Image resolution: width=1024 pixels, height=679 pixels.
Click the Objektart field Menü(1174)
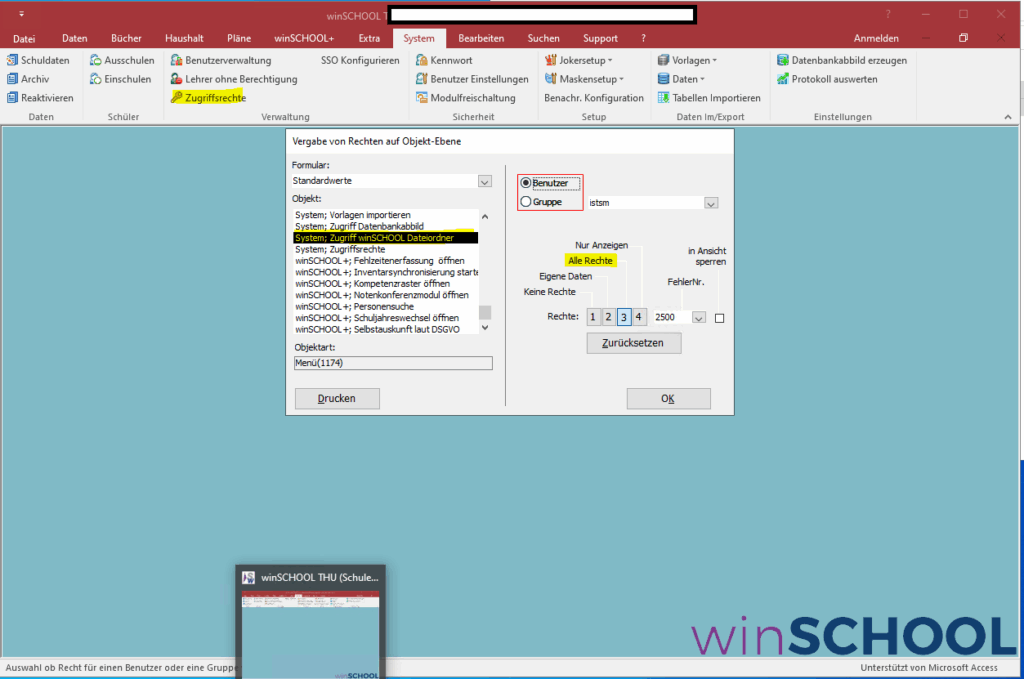pos(393,363)
